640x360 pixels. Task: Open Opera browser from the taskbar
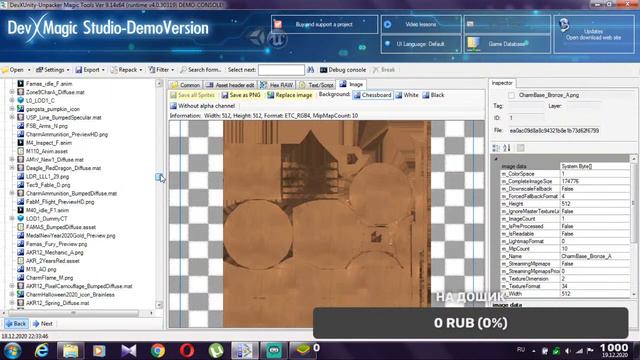pyautogui.click(x=187, y=351)
